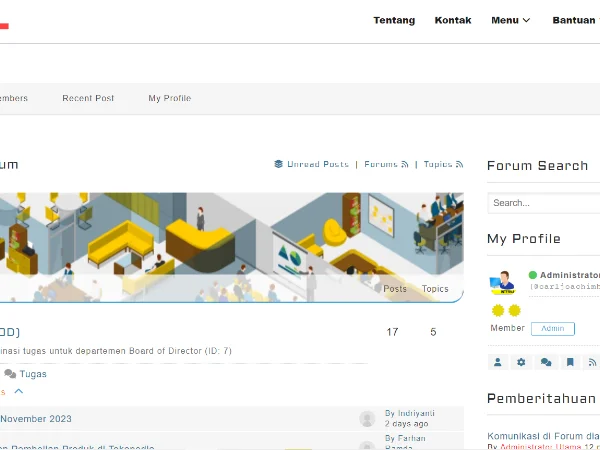Click the Forum Search input field
The image size is (600, 450).
tap(543, 203)
